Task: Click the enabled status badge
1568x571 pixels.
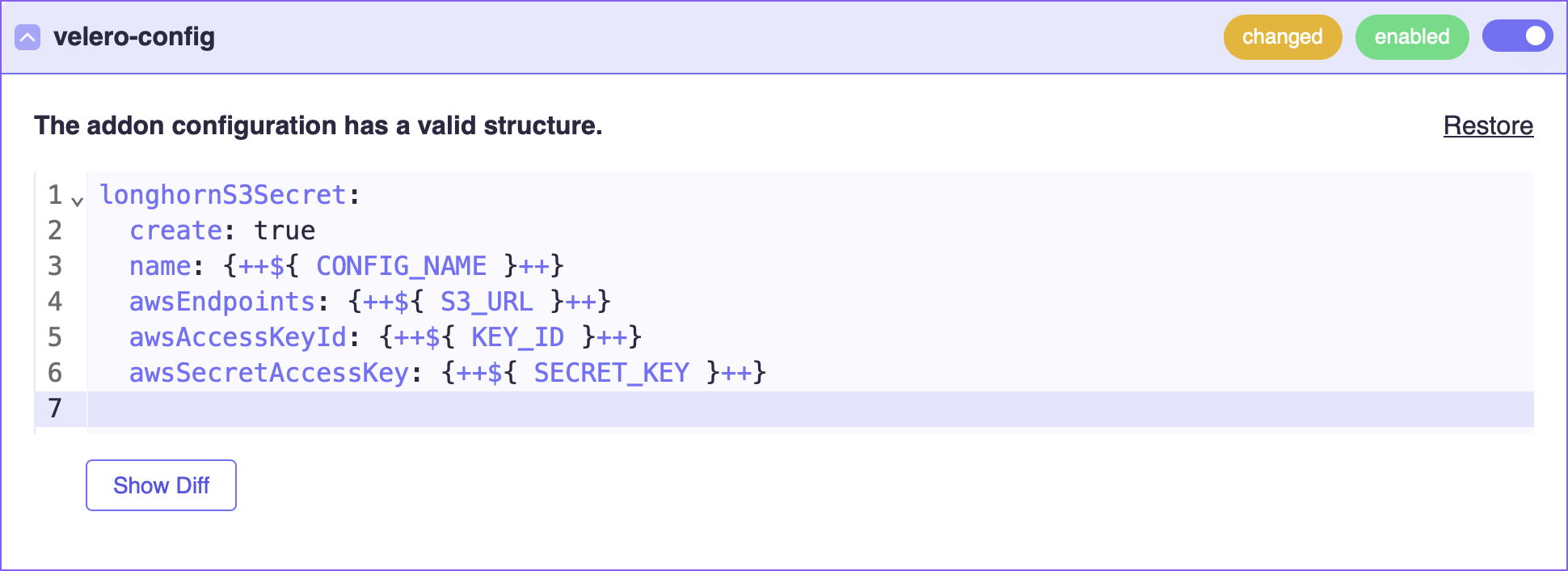Action: tap(1411, 36)
